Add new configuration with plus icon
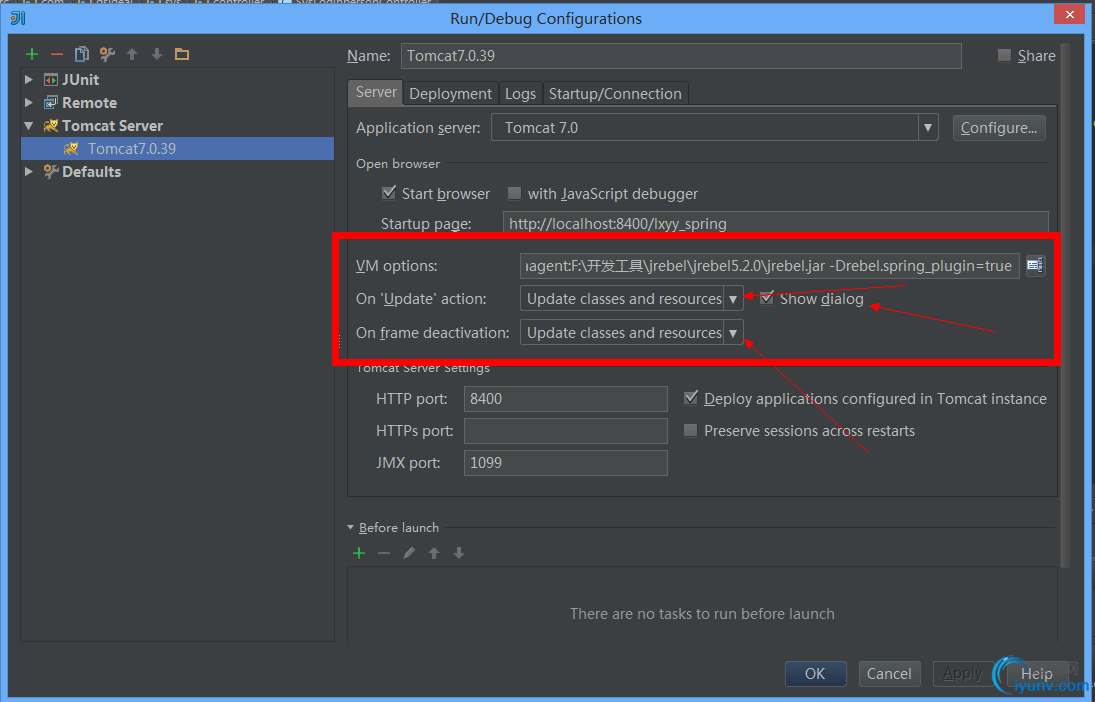 tap(31, 54)
